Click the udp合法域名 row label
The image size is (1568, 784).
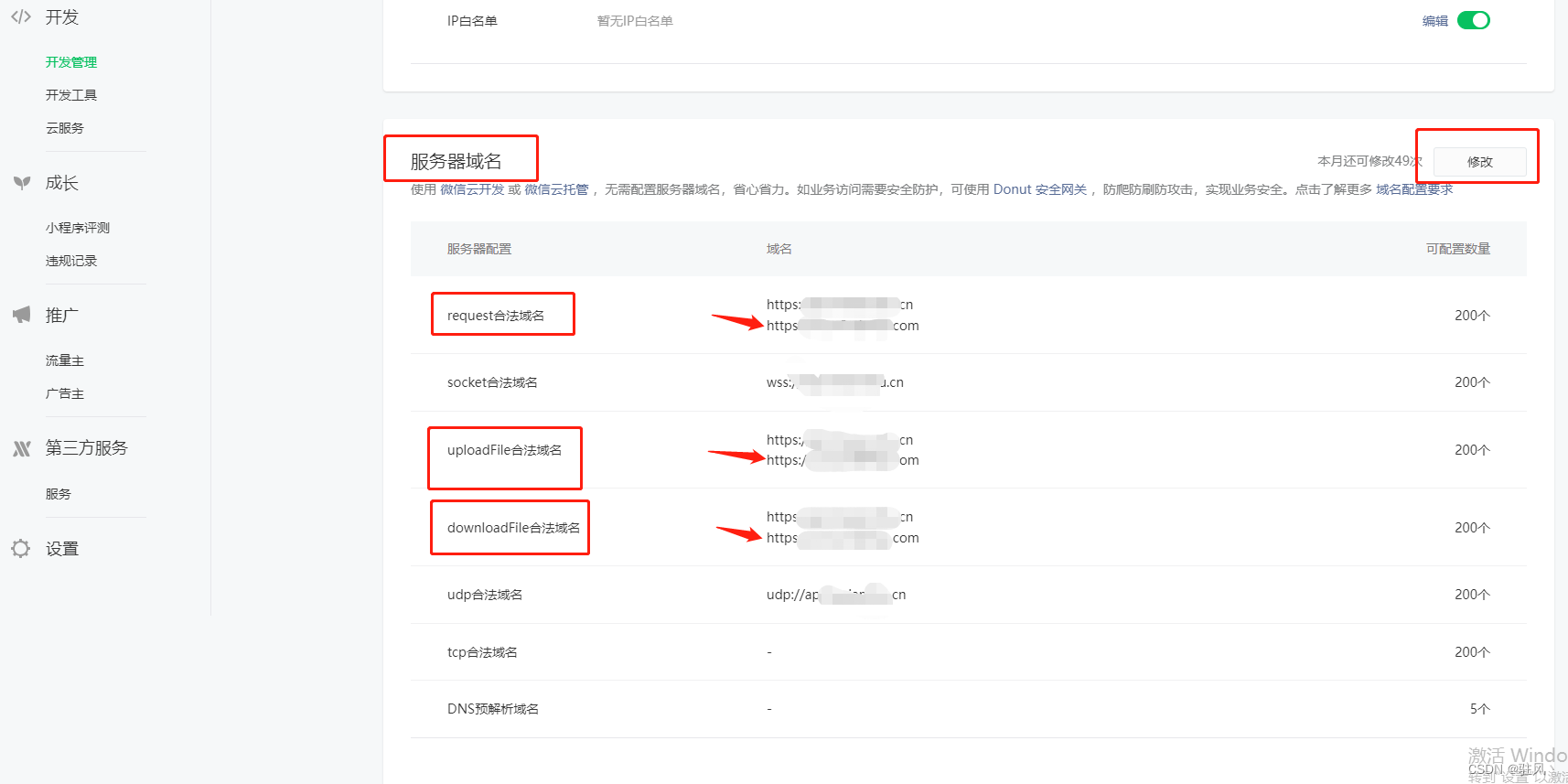485,595
